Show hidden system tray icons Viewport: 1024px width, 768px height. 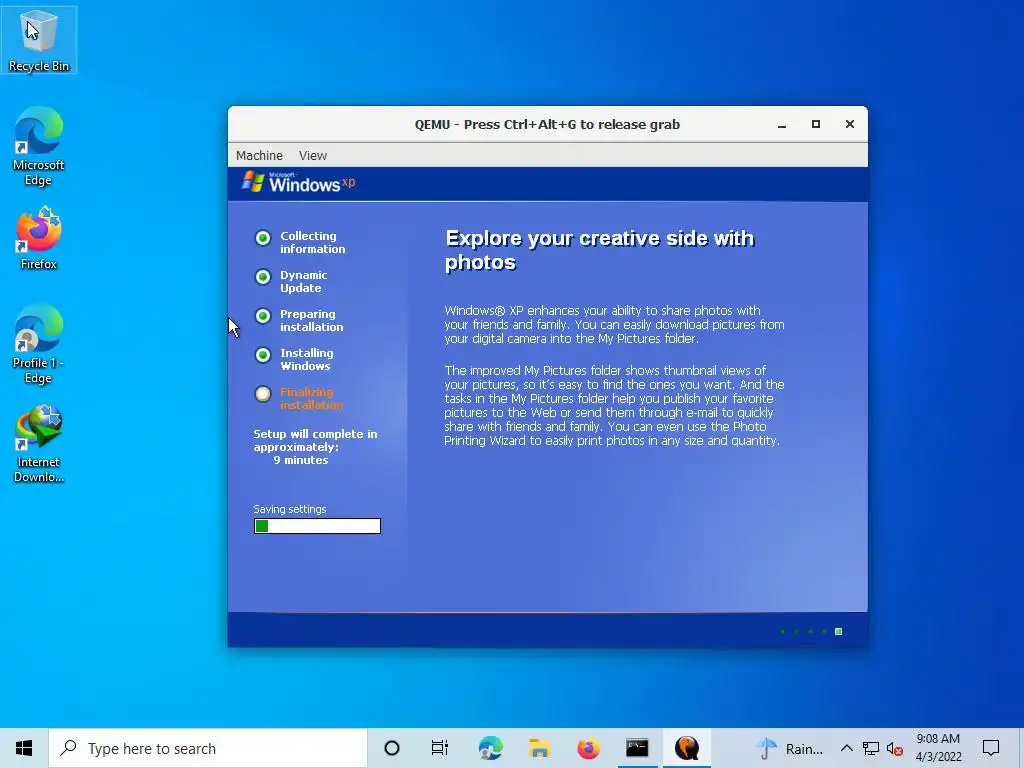click(846, 748)
